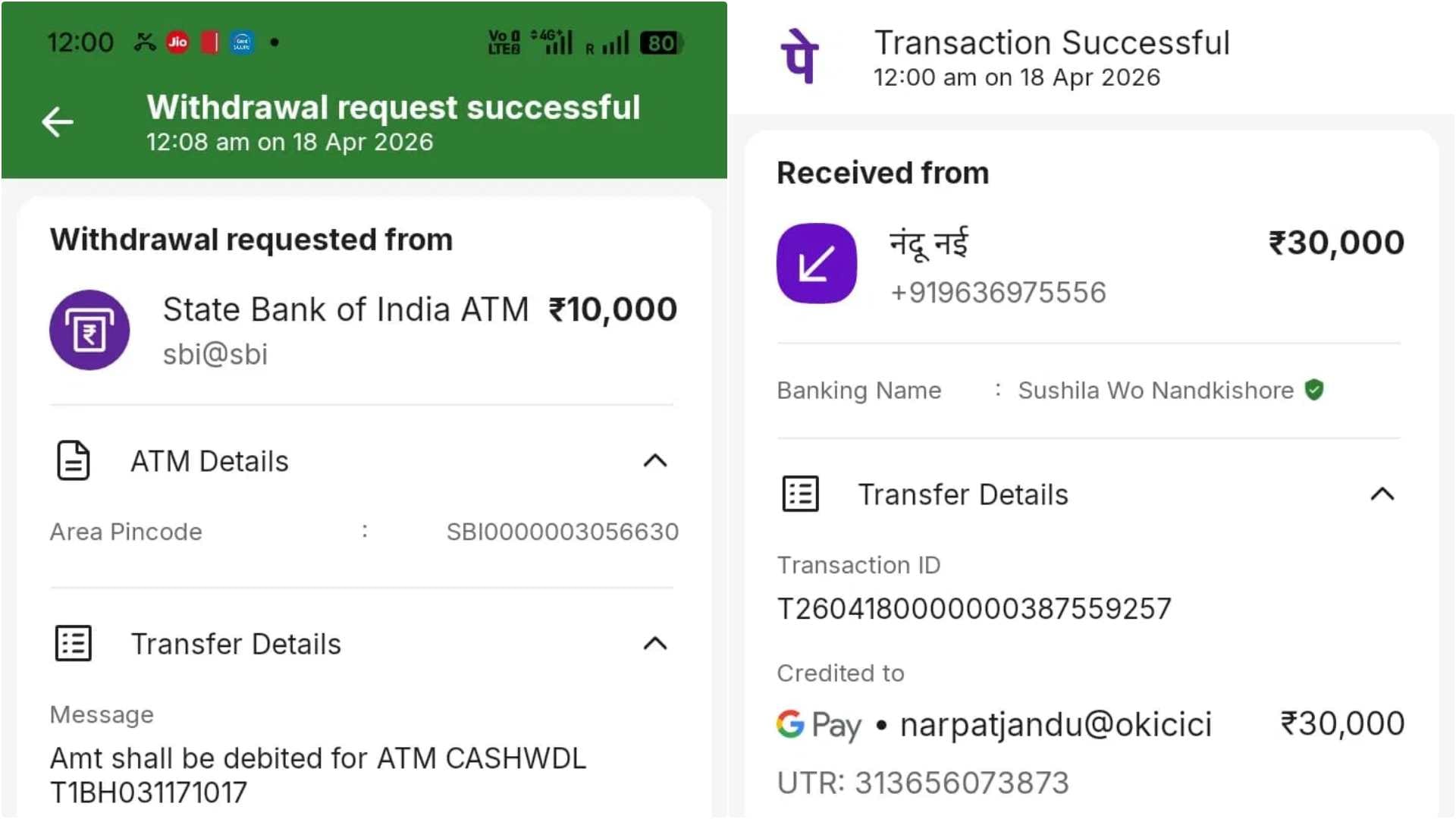Tap the green verified shield badge

tap(1314, 390)
